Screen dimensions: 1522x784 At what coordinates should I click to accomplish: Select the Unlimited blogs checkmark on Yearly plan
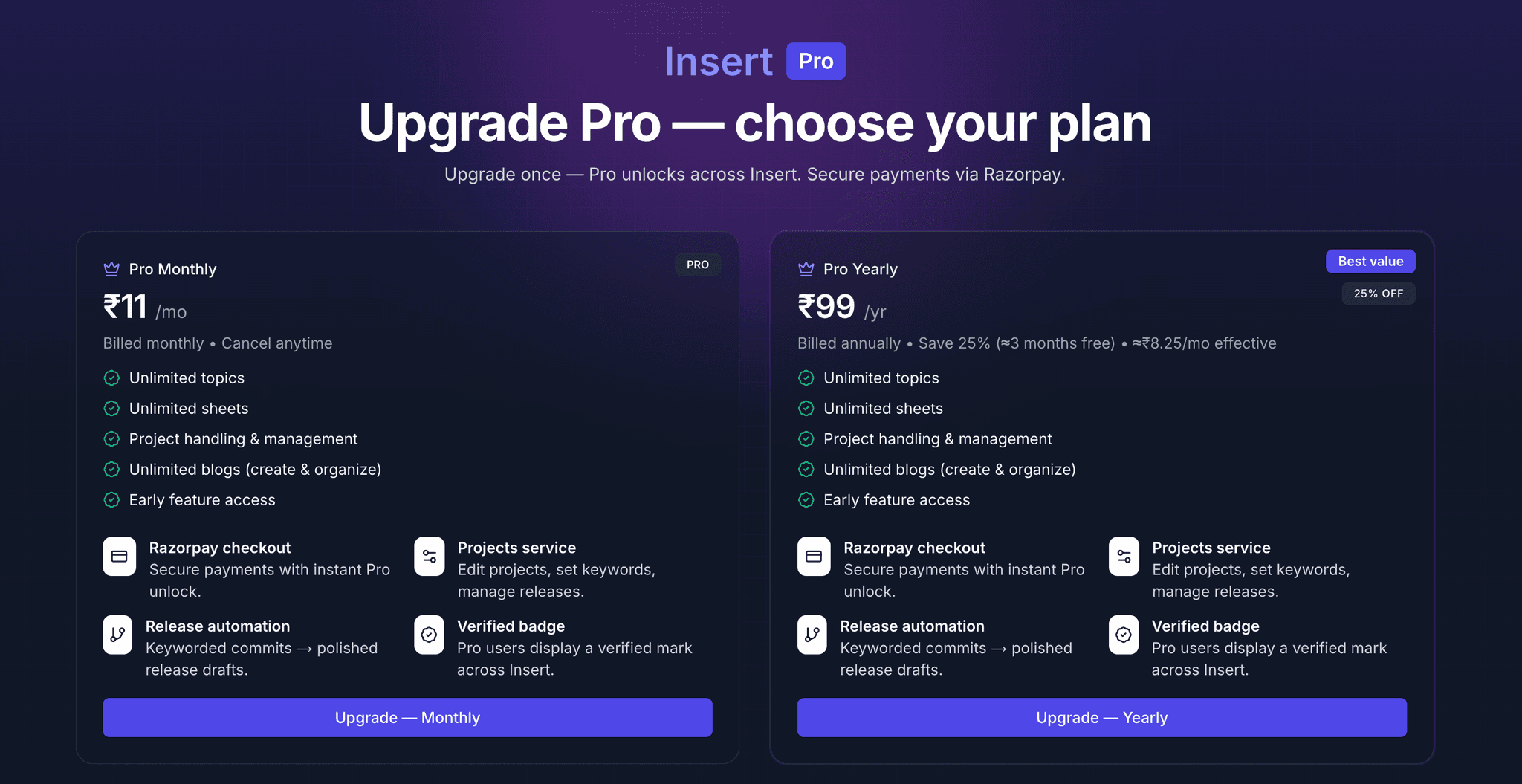pos(806,469)
